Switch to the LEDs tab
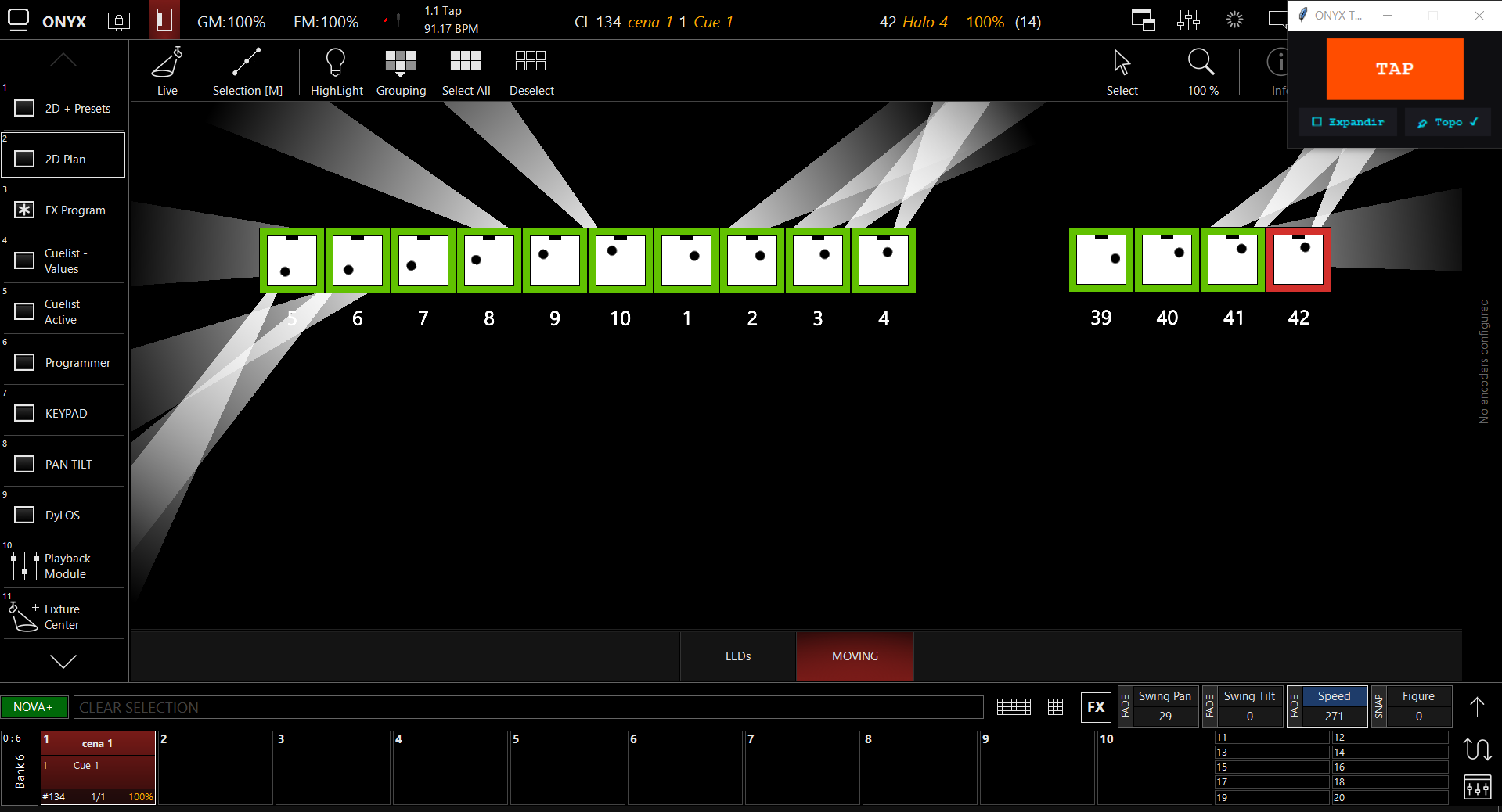Screen dimensions: 1502x812 pyautogui.click(x=738, y=656)
